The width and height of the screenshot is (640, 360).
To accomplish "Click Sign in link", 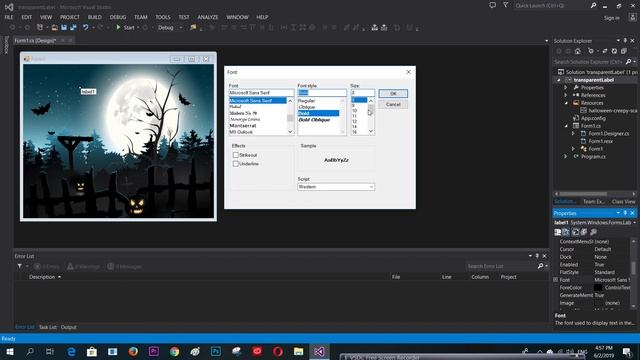I will point(612,18).
